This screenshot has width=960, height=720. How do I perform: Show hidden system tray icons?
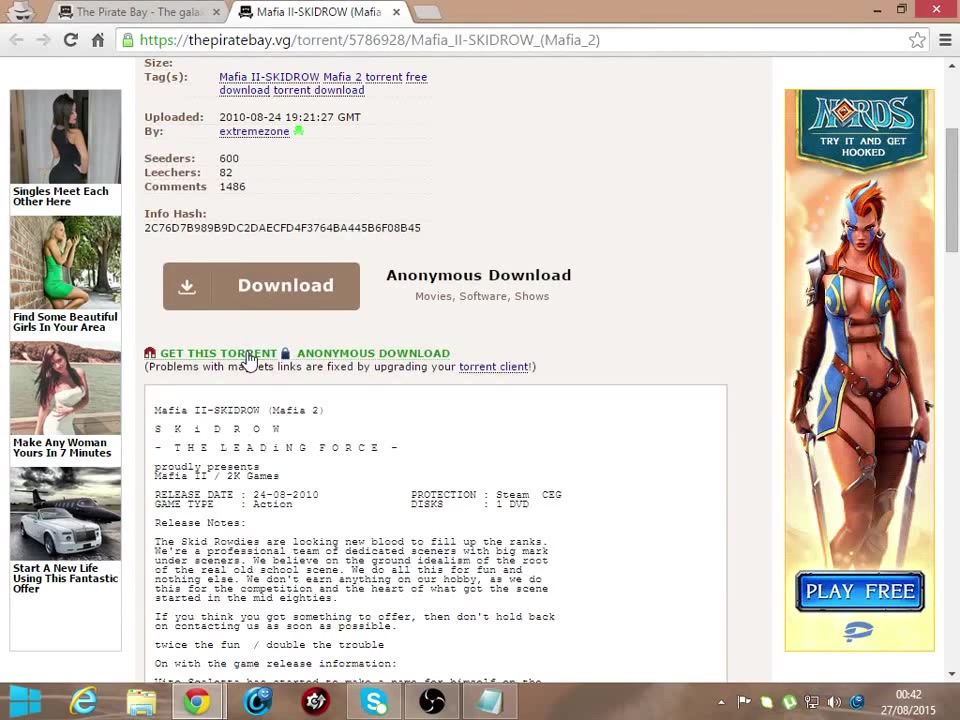(x=721, y=702)
